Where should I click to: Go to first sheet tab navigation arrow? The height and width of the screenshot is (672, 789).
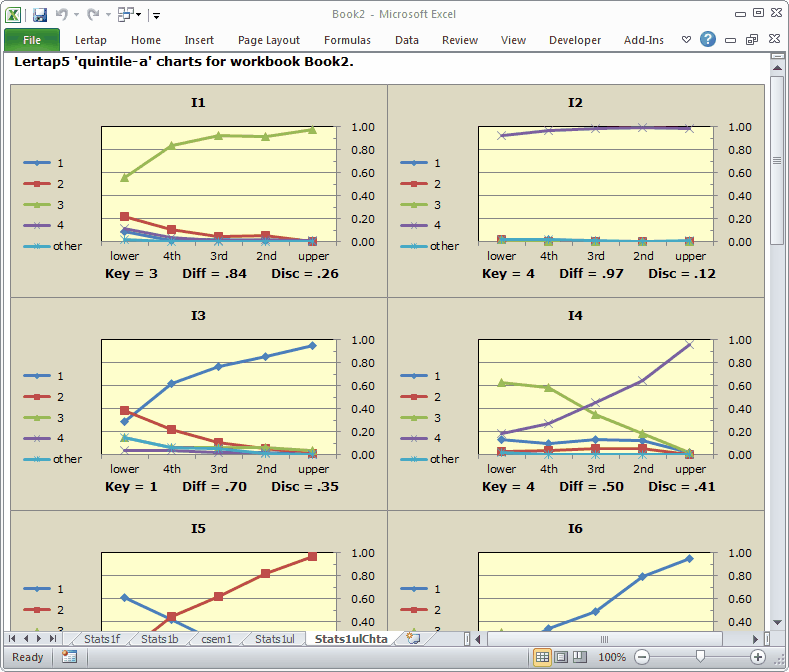[12, 638]
